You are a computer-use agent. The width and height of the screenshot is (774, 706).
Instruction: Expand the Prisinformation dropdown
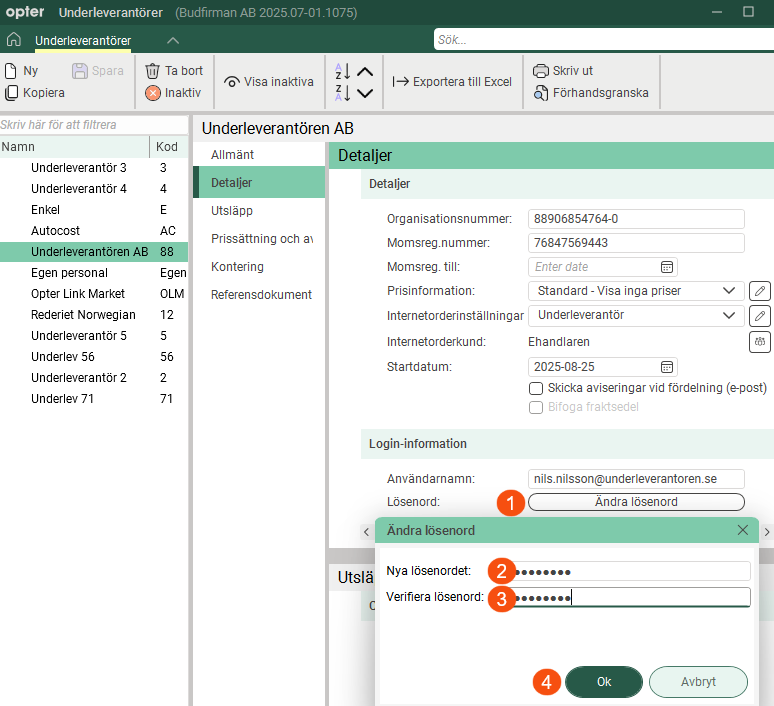click(727, 291)
